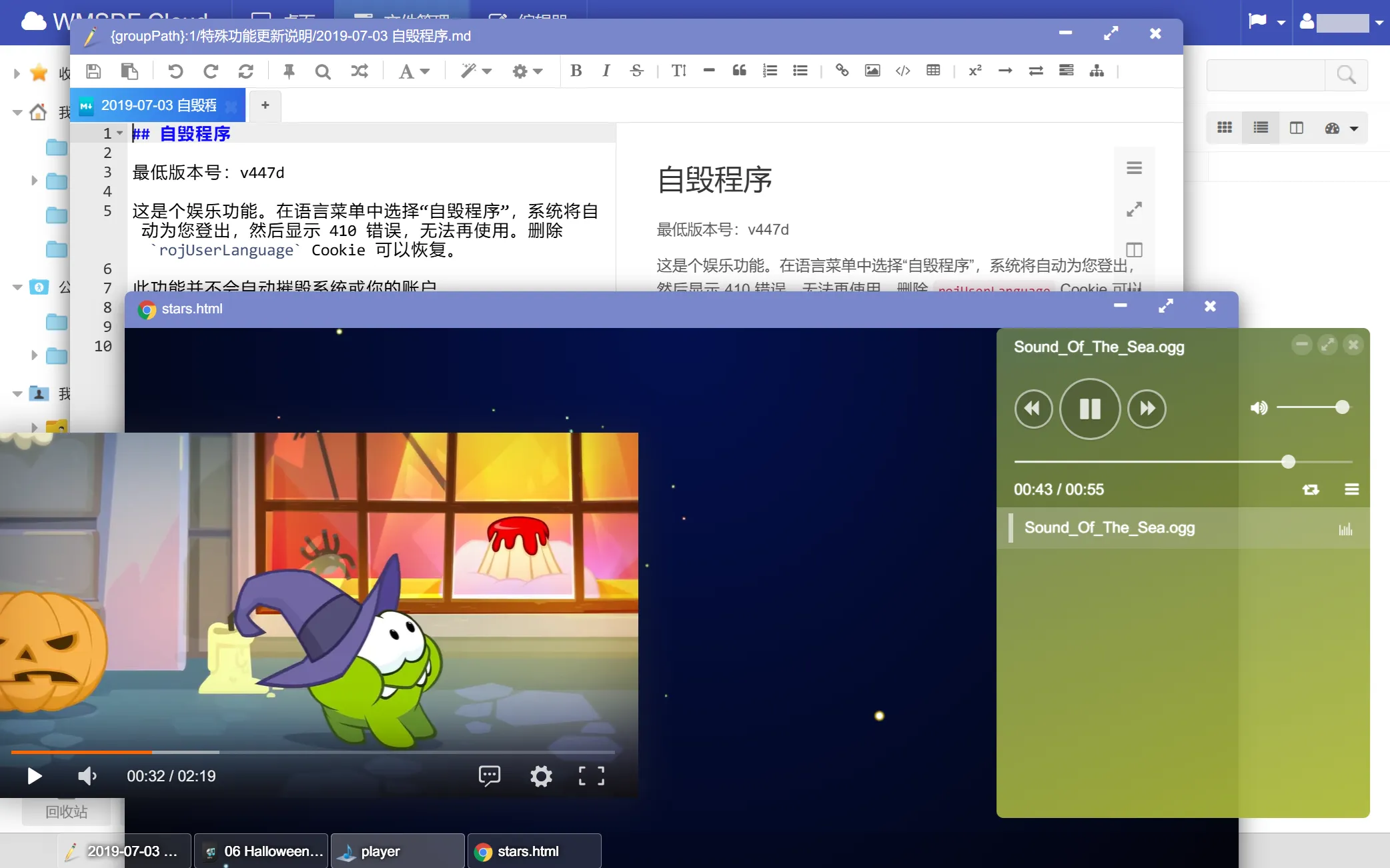Switch to the 06 Halloween taskbar item

261,851
